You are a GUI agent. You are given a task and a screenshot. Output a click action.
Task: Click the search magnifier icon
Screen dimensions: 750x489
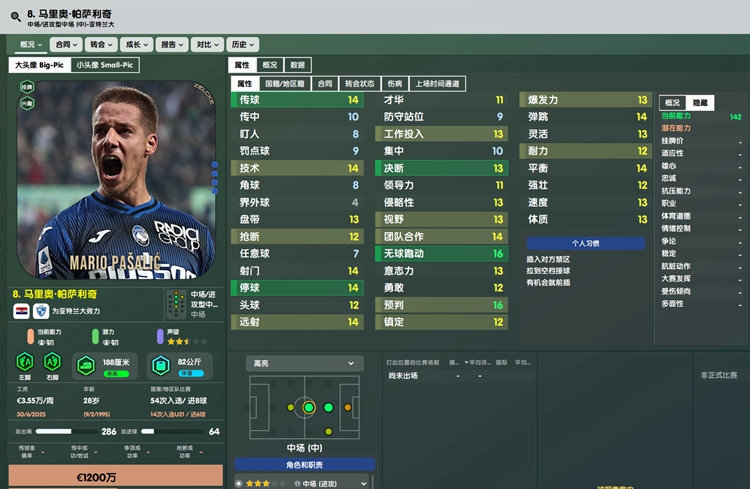click(15, 17)
